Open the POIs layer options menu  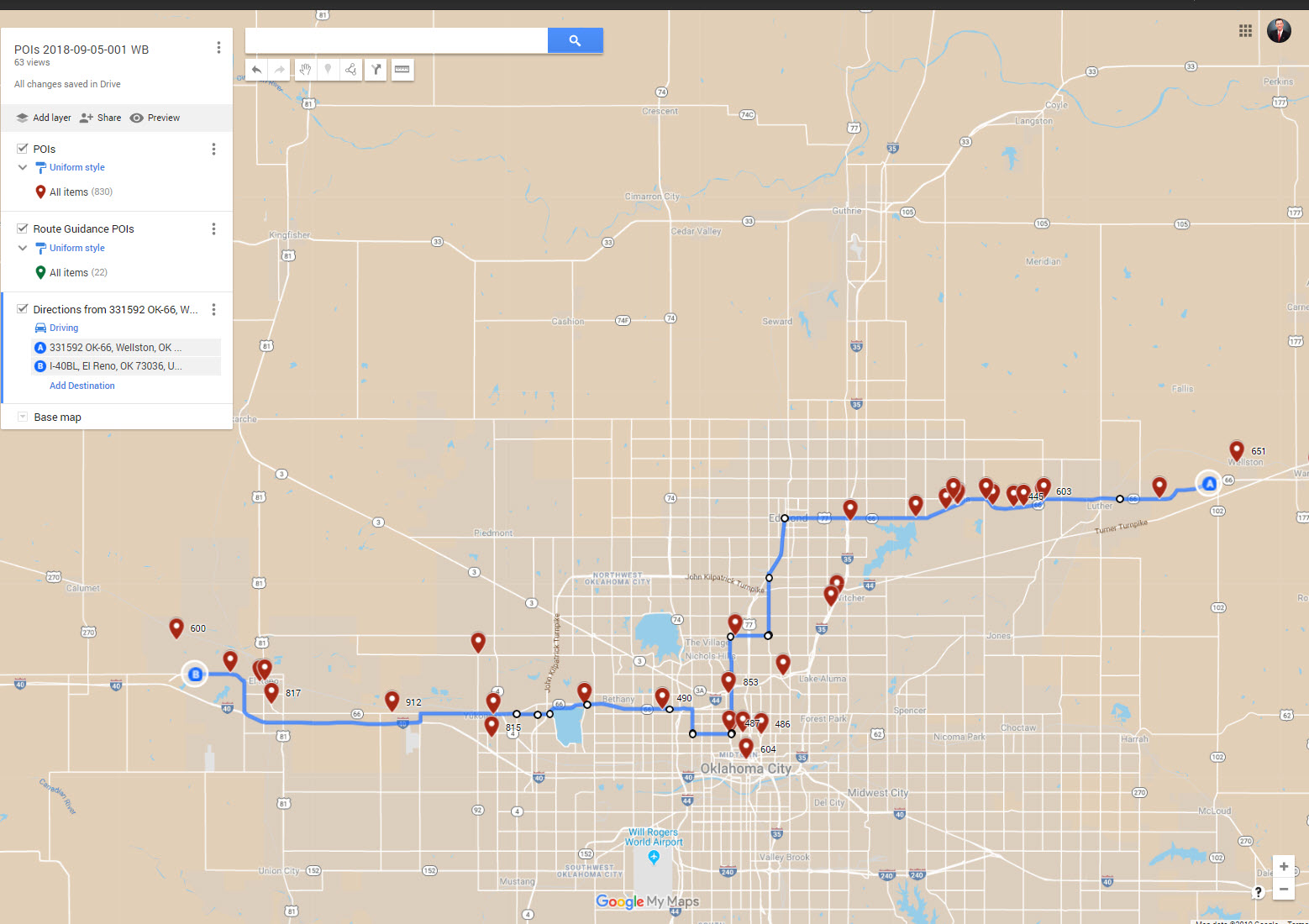pyautogui.click(x=213, y=149)
